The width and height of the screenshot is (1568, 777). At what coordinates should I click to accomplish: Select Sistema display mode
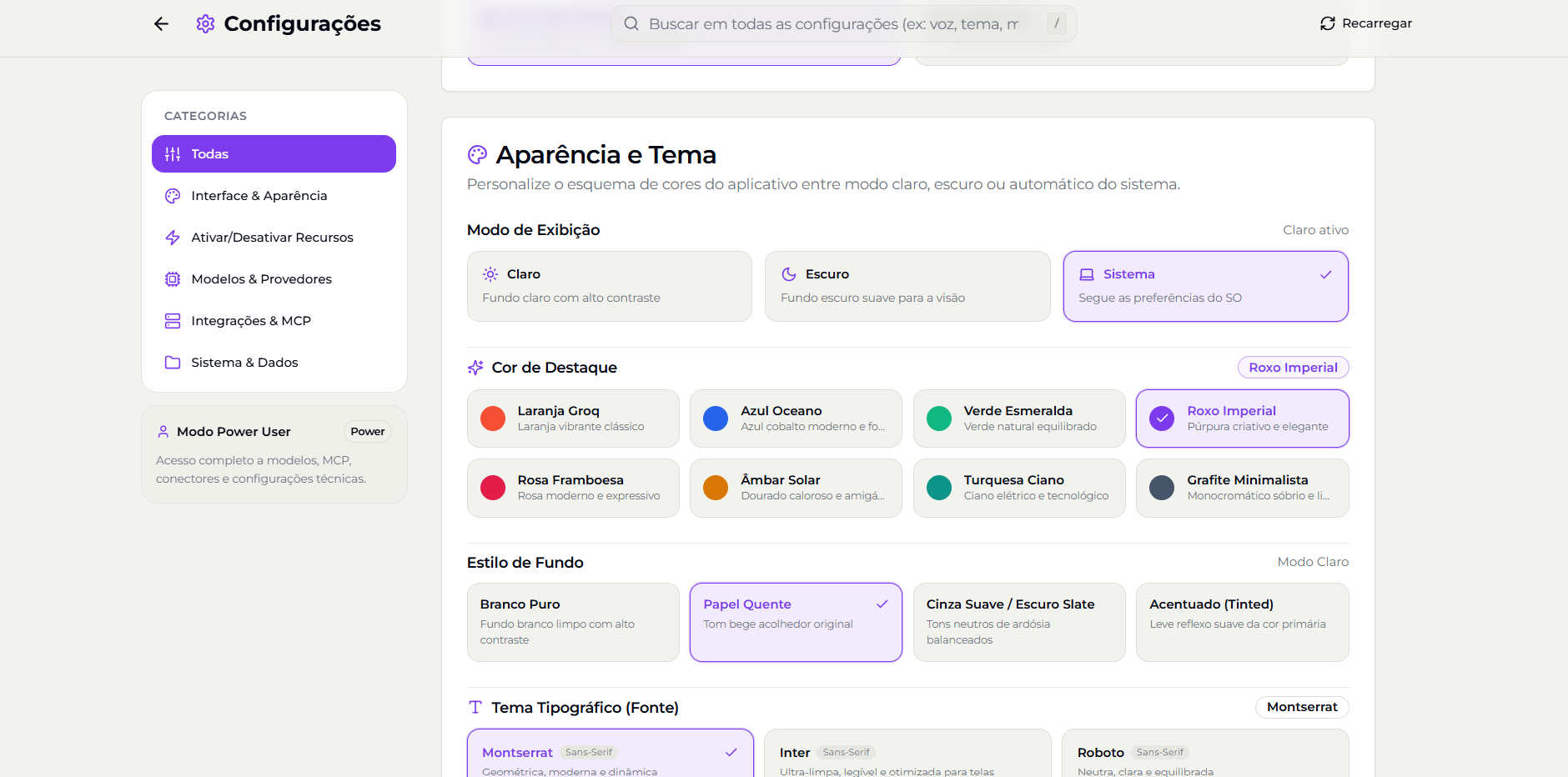(1206, 286)
